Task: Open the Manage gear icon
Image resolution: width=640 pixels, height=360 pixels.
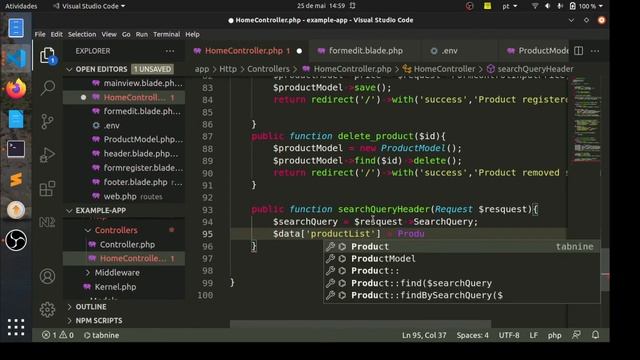Action: (x=47, y=309)
